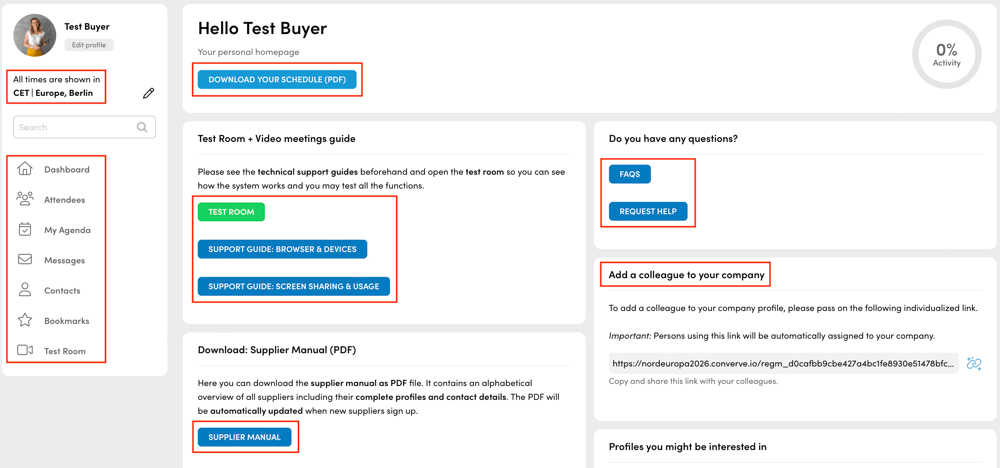Click the My Agenda calendar icon
1000x468 pixels.
[25, 229]
